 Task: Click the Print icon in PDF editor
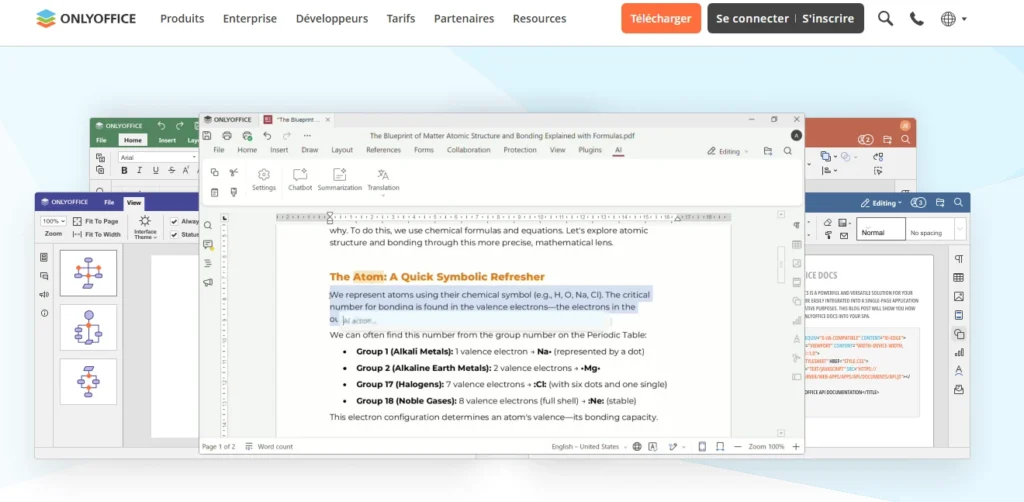pos(227,136)
